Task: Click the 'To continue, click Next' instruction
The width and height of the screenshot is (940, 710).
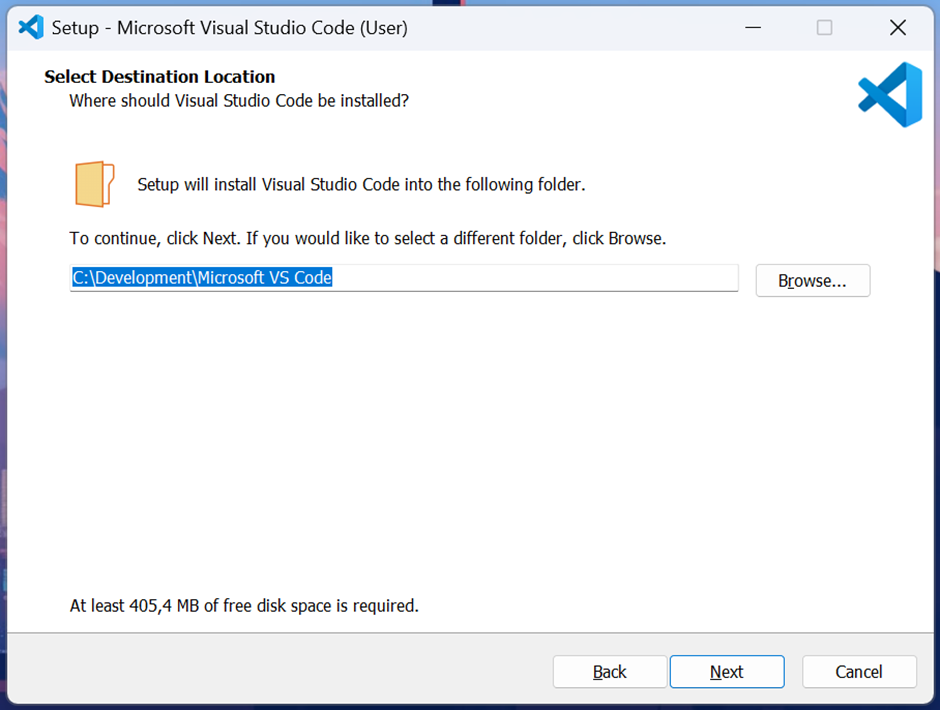Action: tap(368, 239)
